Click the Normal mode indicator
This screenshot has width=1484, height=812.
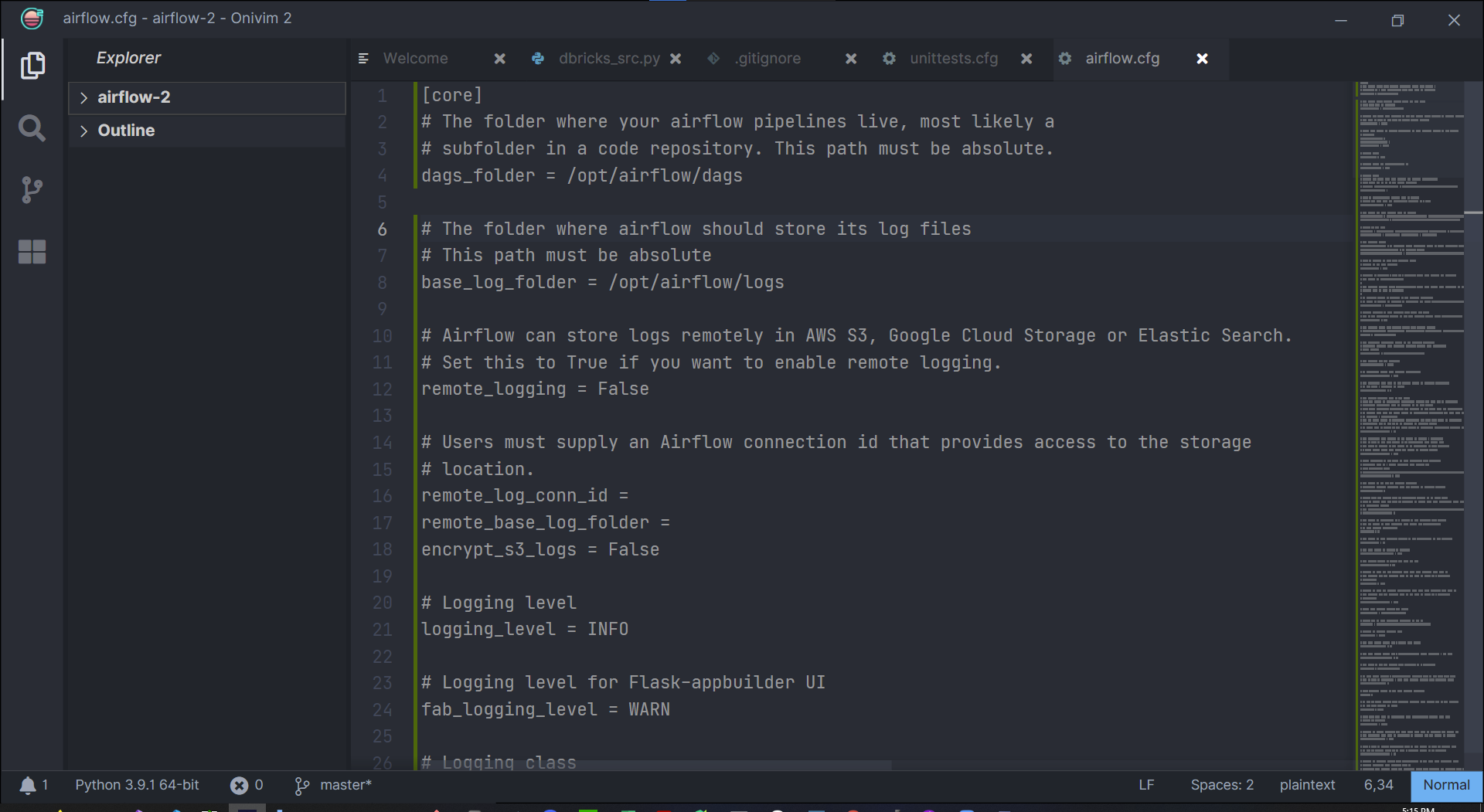pyautogui.click(x=1446, y=785)
